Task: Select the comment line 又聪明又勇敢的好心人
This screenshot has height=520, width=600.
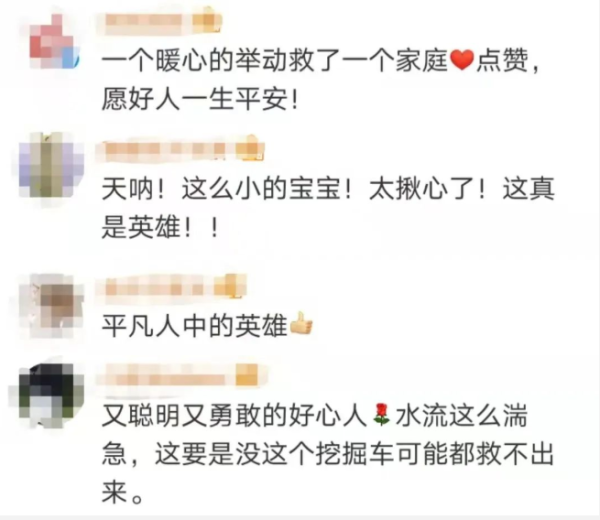Action: click(235, 416)
